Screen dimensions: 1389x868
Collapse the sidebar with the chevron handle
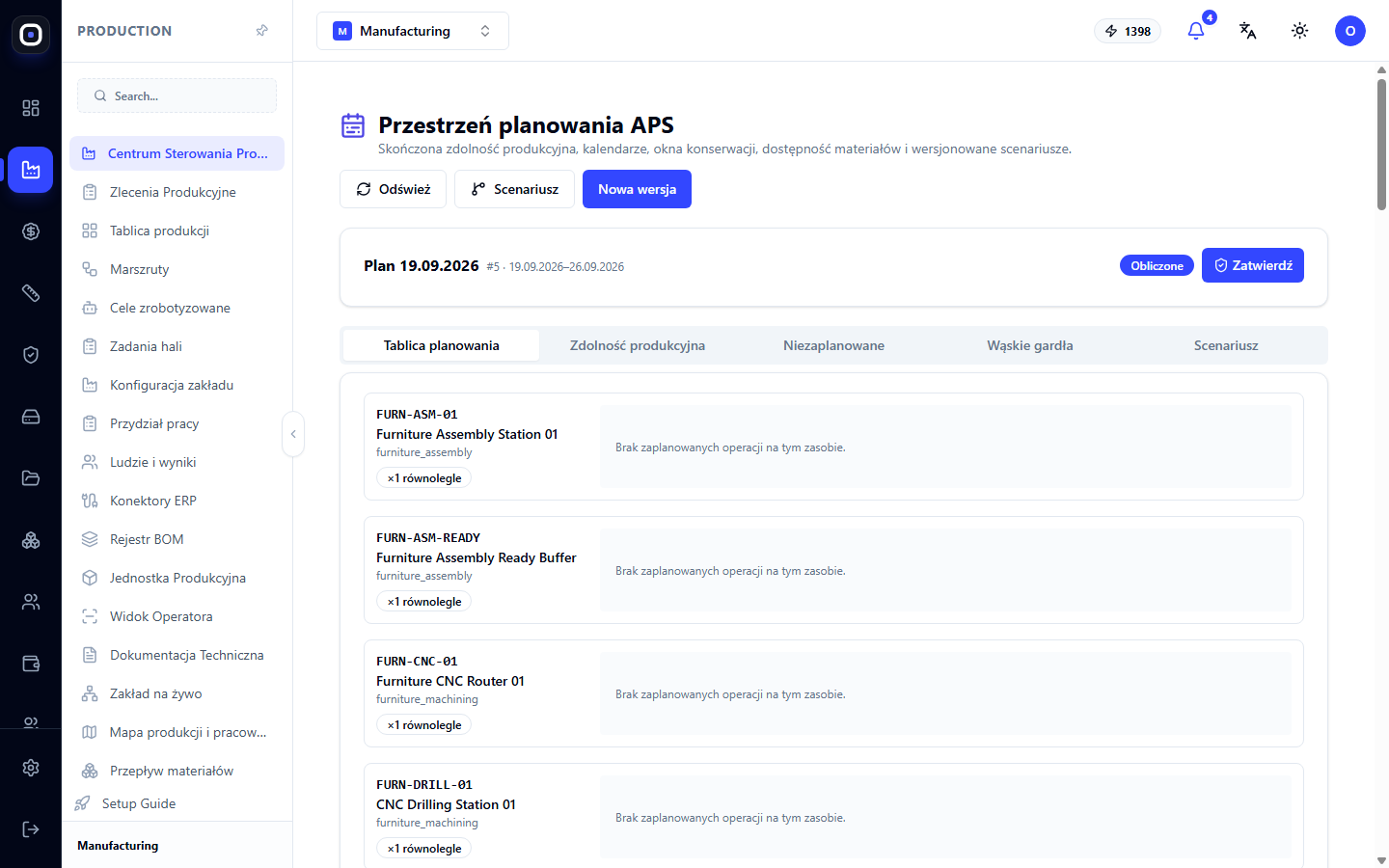(293, 434)
